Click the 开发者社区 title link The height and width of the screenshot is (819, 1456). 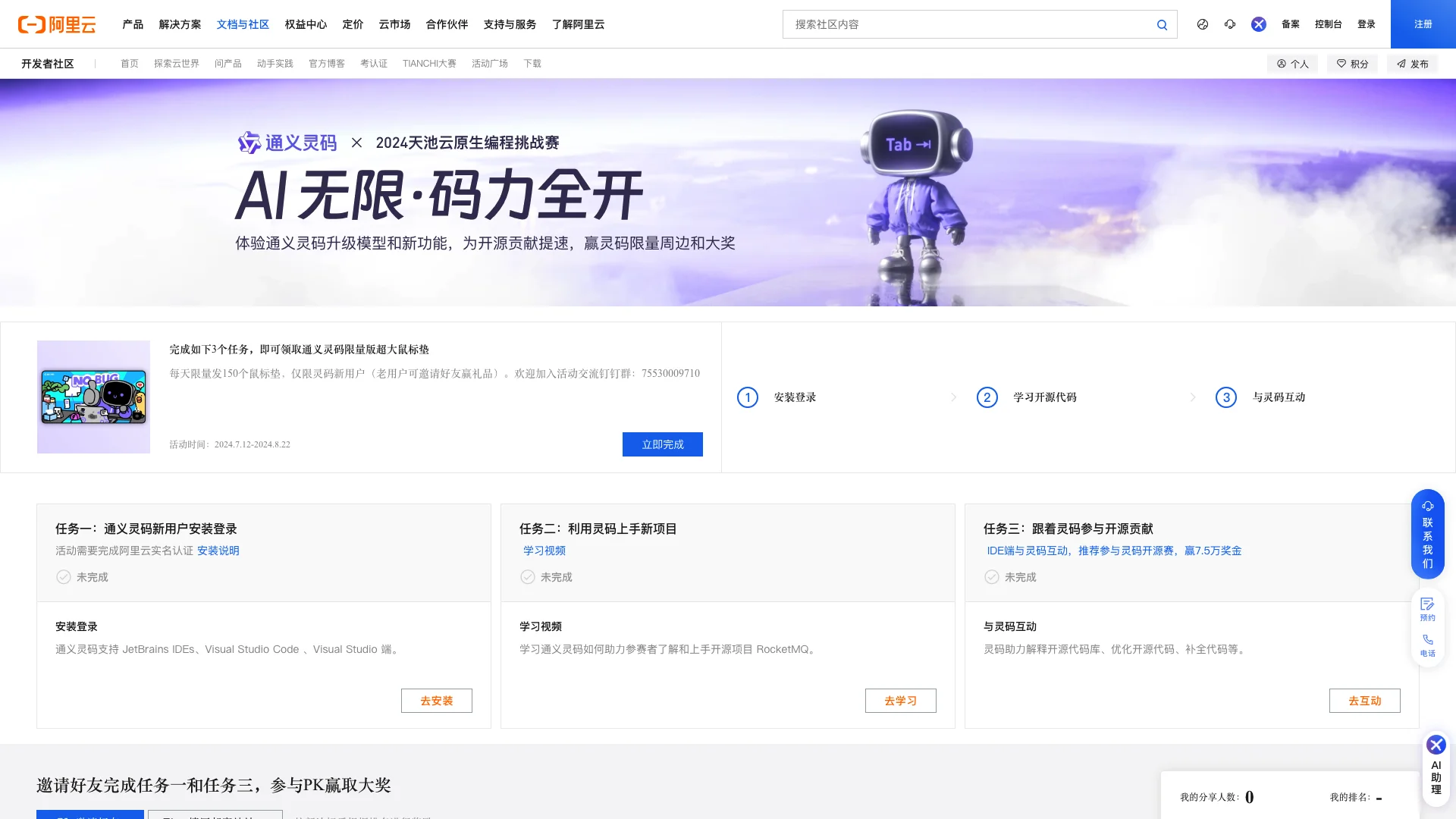[x=48, y=64]
